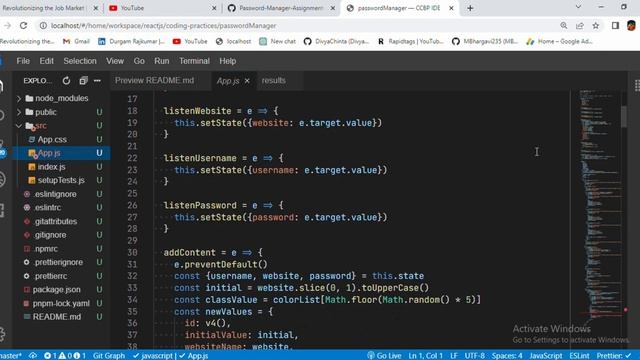Open a new browser tab
The height and width of the screenshot is (360, 640).
[x=470, y=8]
